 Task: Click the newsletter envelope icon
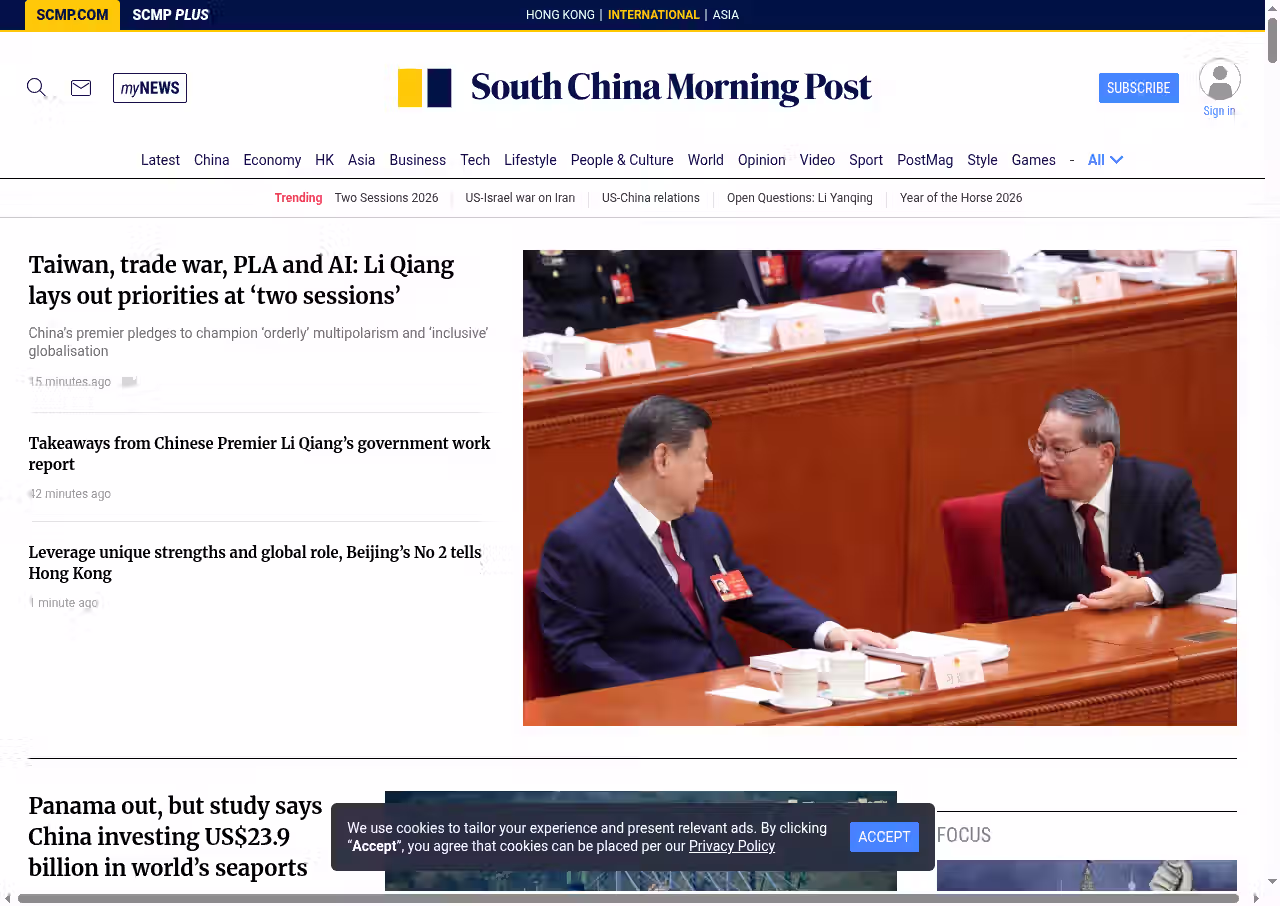(x=81, y=88)
